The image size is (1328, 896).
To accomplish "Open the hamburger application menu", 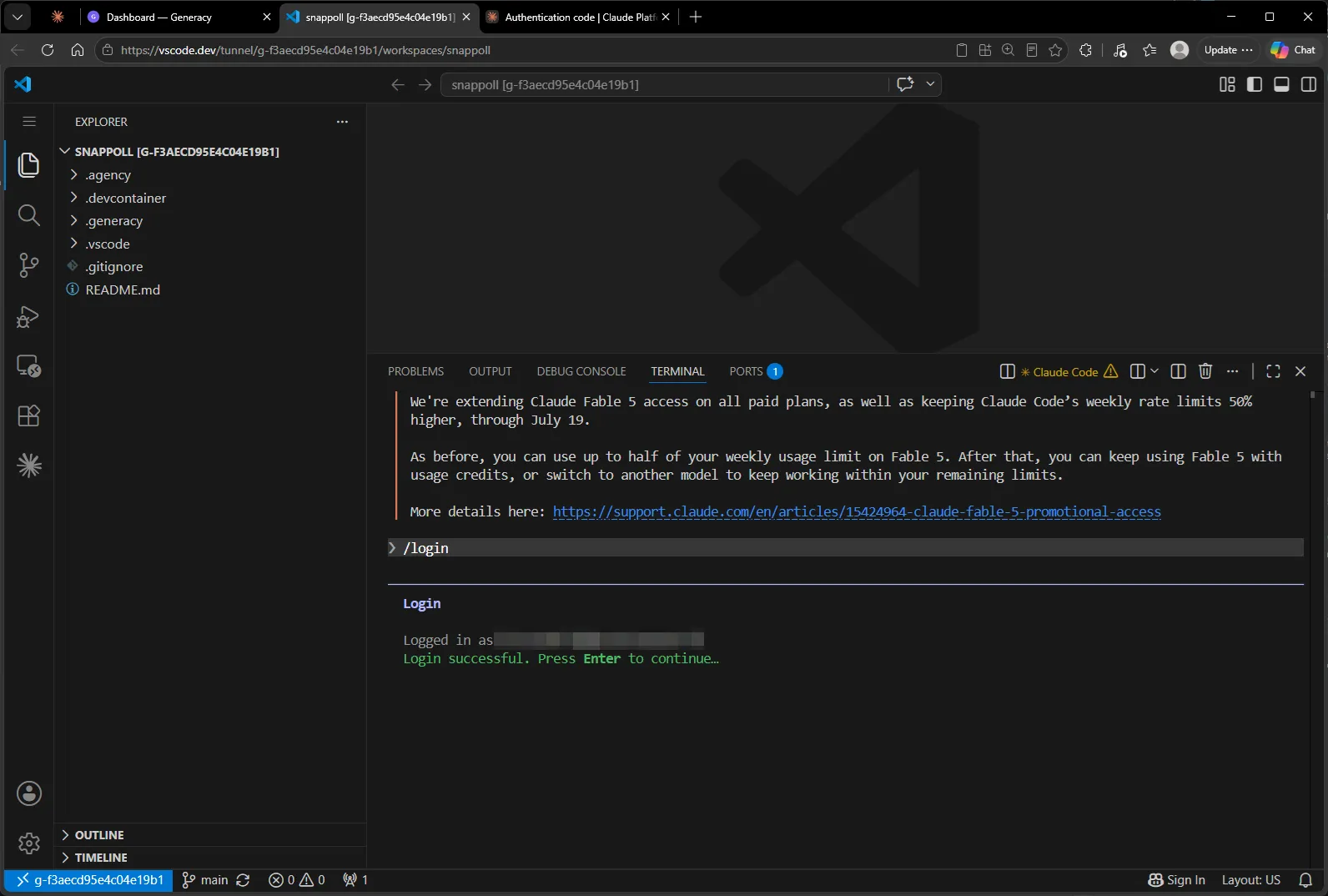I will tap(29, 122).
